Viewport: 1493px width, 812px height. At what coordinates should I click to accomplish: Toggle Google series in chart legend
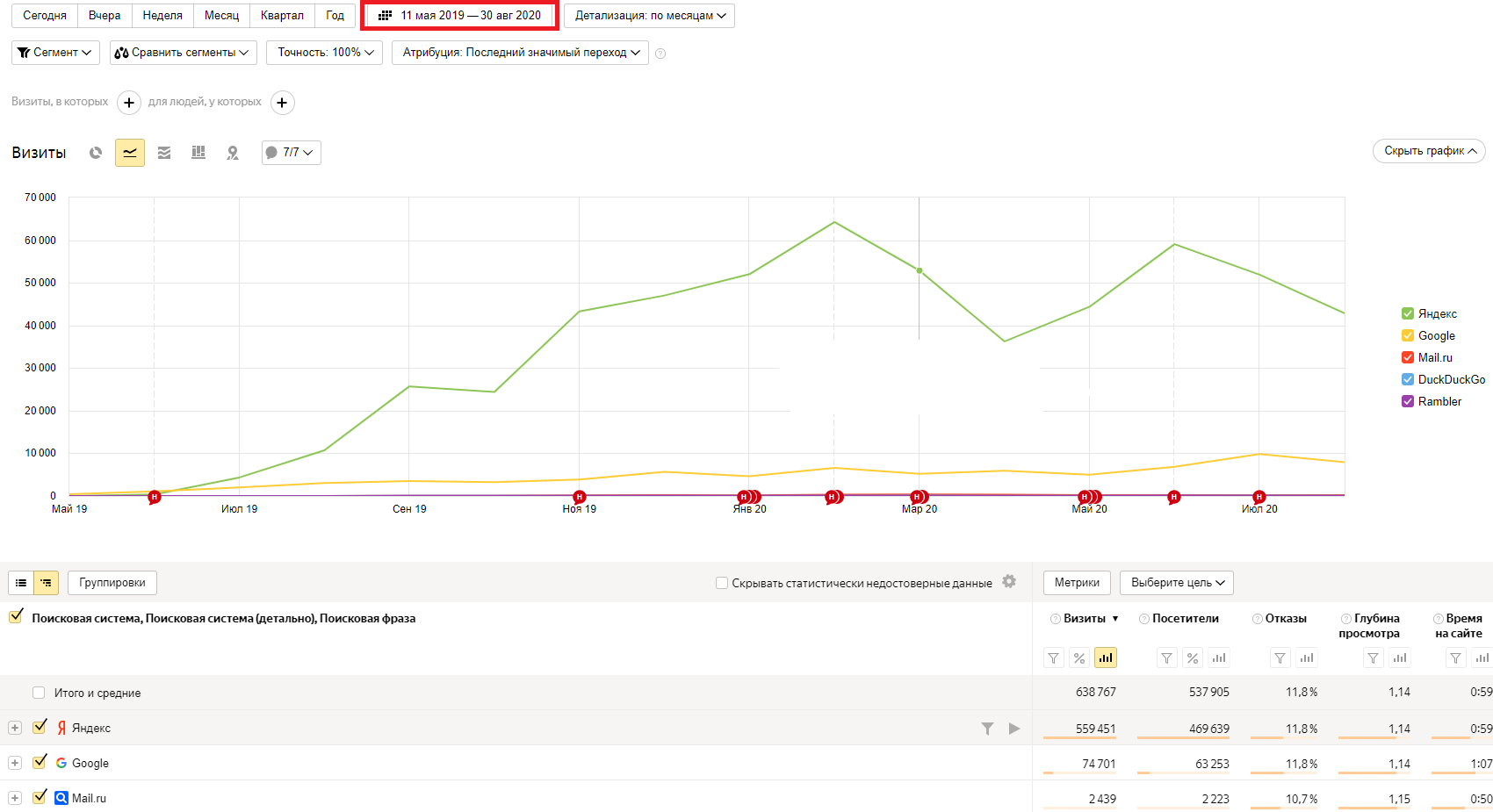click(1408, 335)
